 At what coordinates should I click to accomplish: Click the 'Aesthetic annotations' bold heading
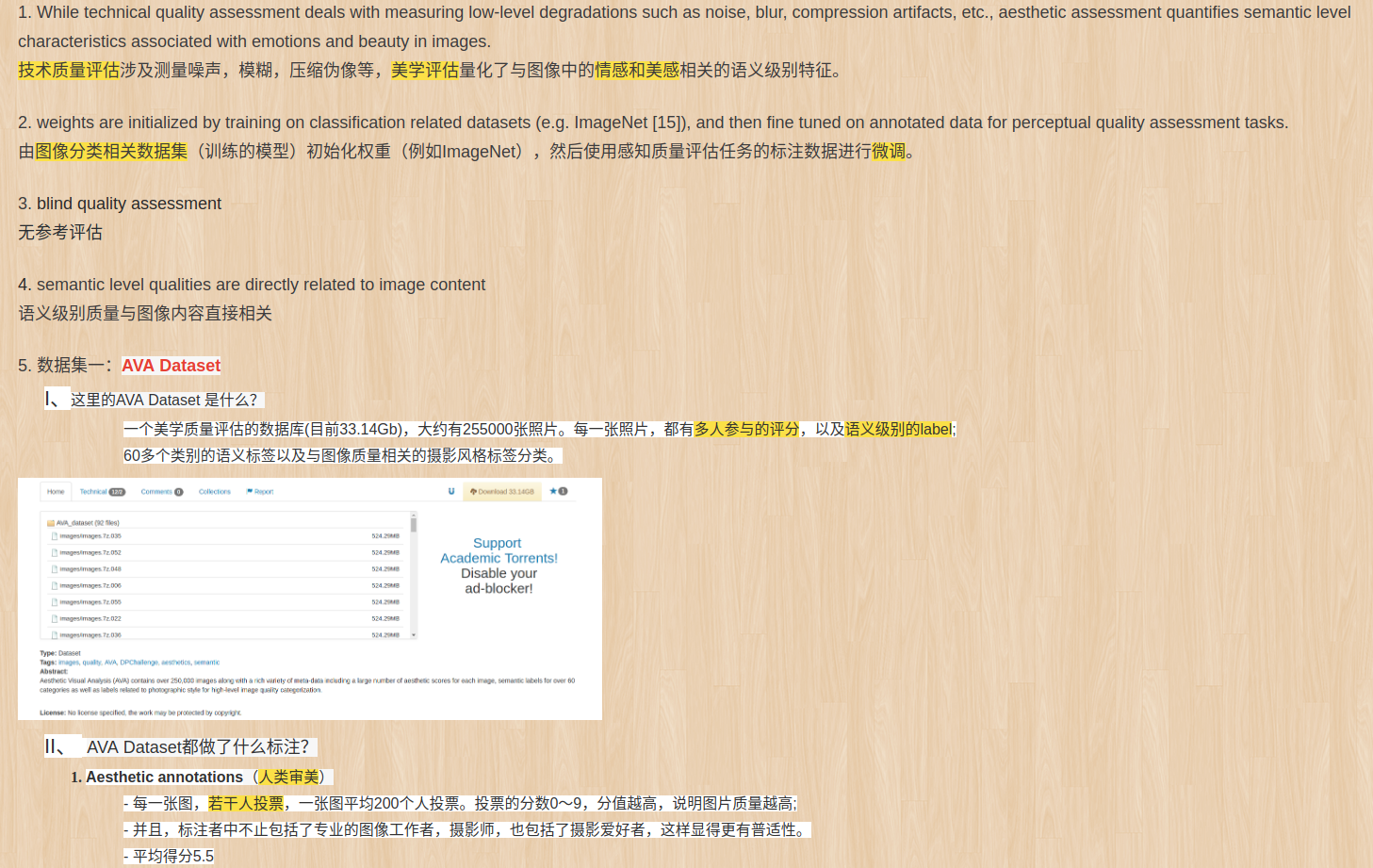(164, 778)
